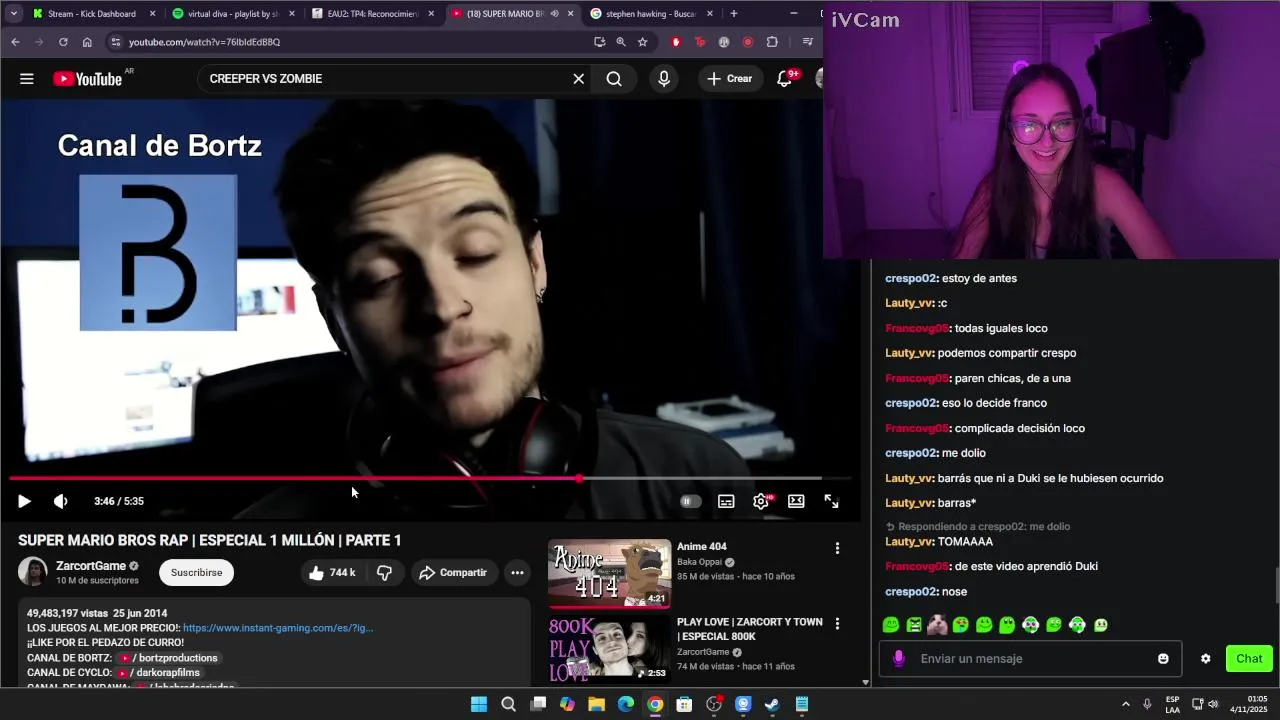1280x720 pixels.
Task: Mute audio on SUPER MARIO tab
Action: point(554,14)
